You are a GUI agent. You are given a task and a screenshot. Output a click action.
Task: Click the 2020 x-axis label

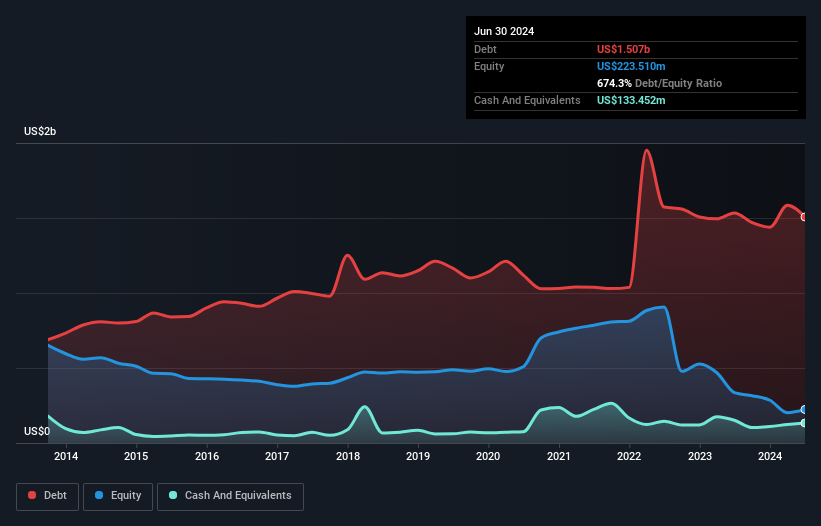488,456
